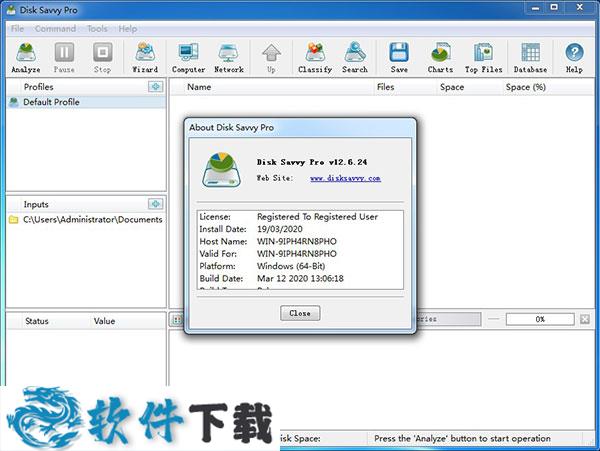Minimize the Disk Savvy Pro window
Viewport: 600px width, 451px height.
pos(536,8)
